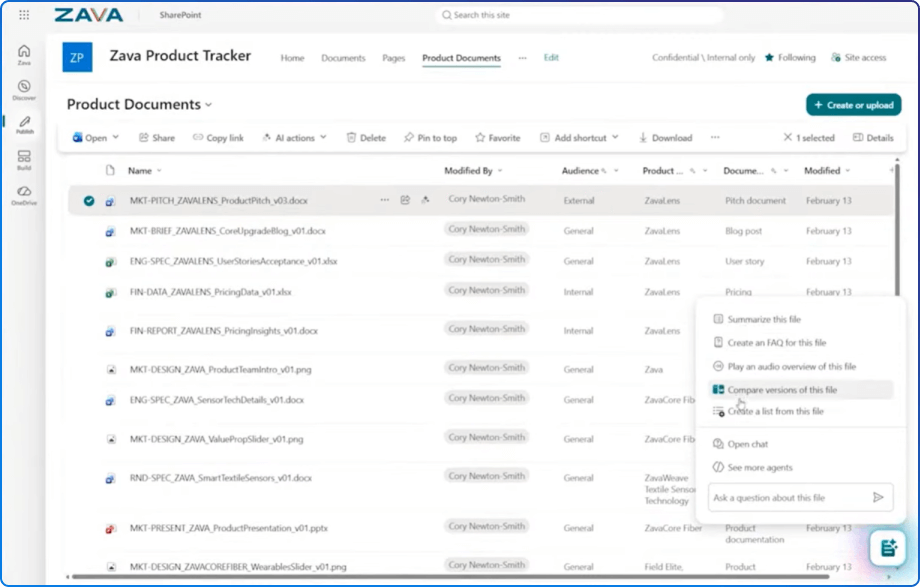
Task: Click the Edit navigation link
Action: pyautogui.click(x=551, y=58)
